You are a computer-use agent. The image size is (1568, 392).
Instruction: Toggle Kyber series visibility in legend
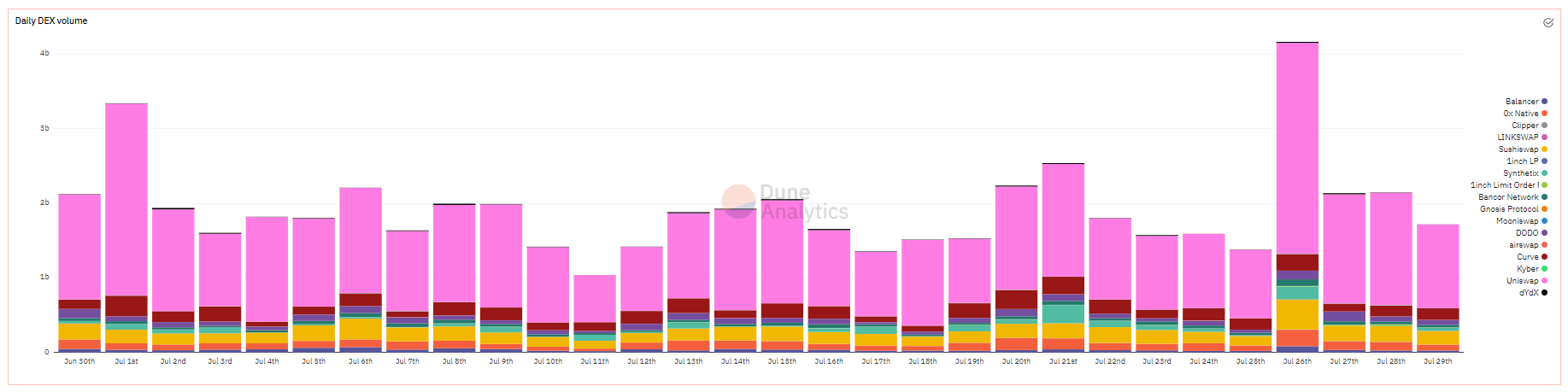pos(1527,269)
